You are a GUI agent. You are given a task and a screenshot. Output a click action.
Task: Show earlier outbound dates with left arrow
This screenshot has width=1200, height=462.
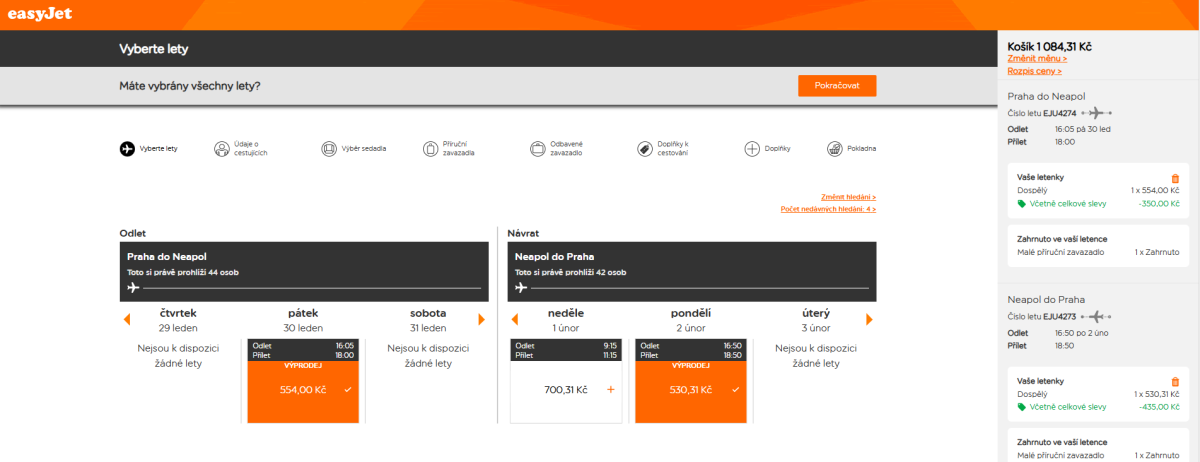[x=127, y=320]
